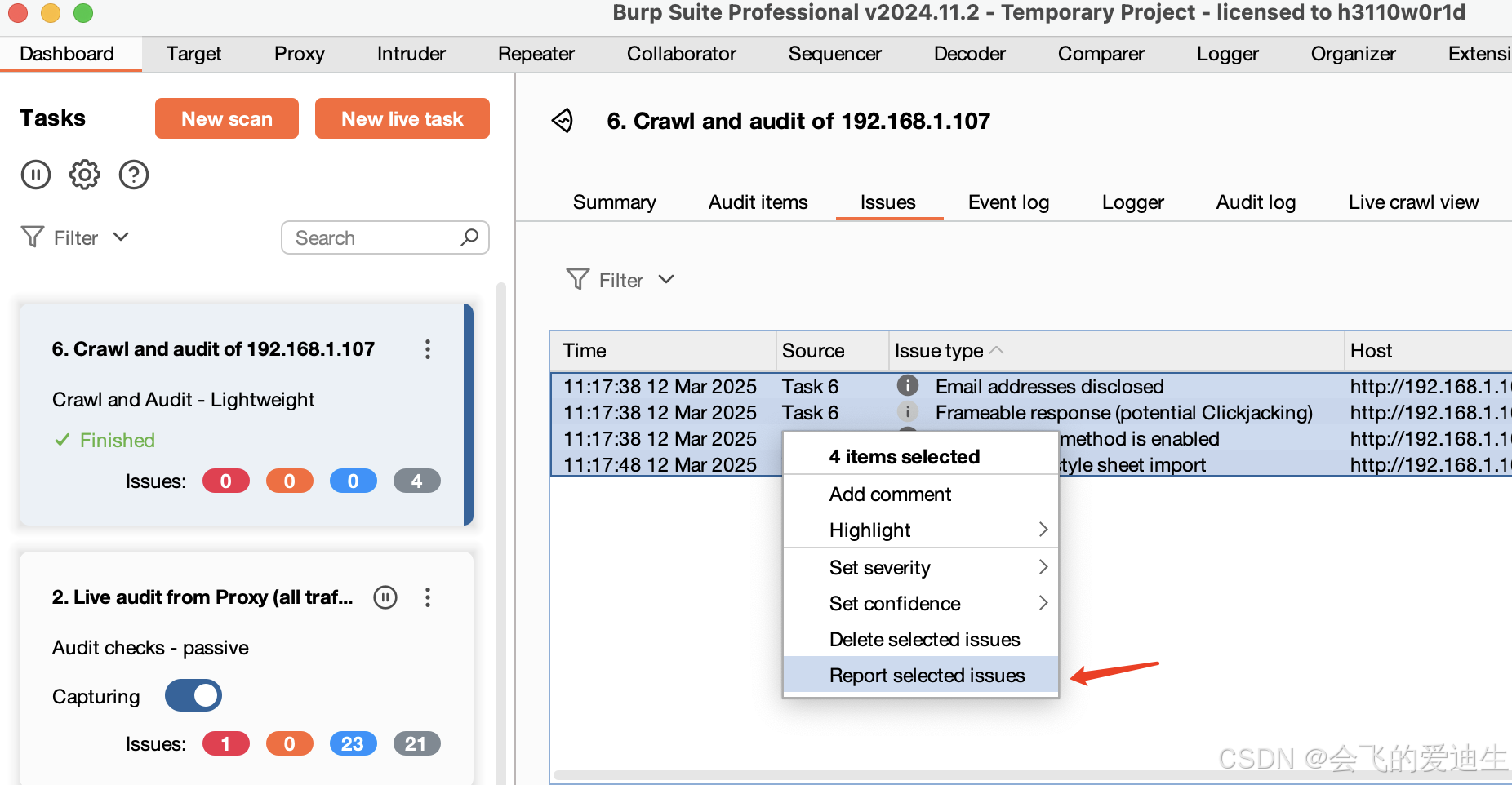
Task: Sort issues by Host column header
Action: coord(1428,351)
